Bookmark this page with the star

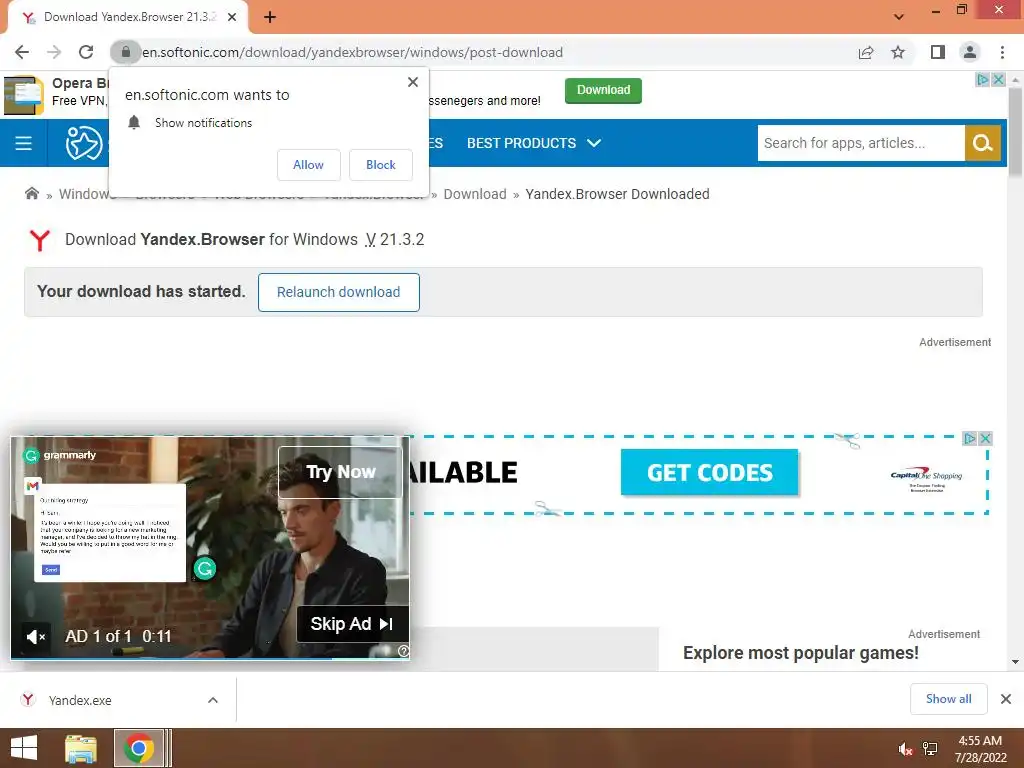[x=898, y=52]
